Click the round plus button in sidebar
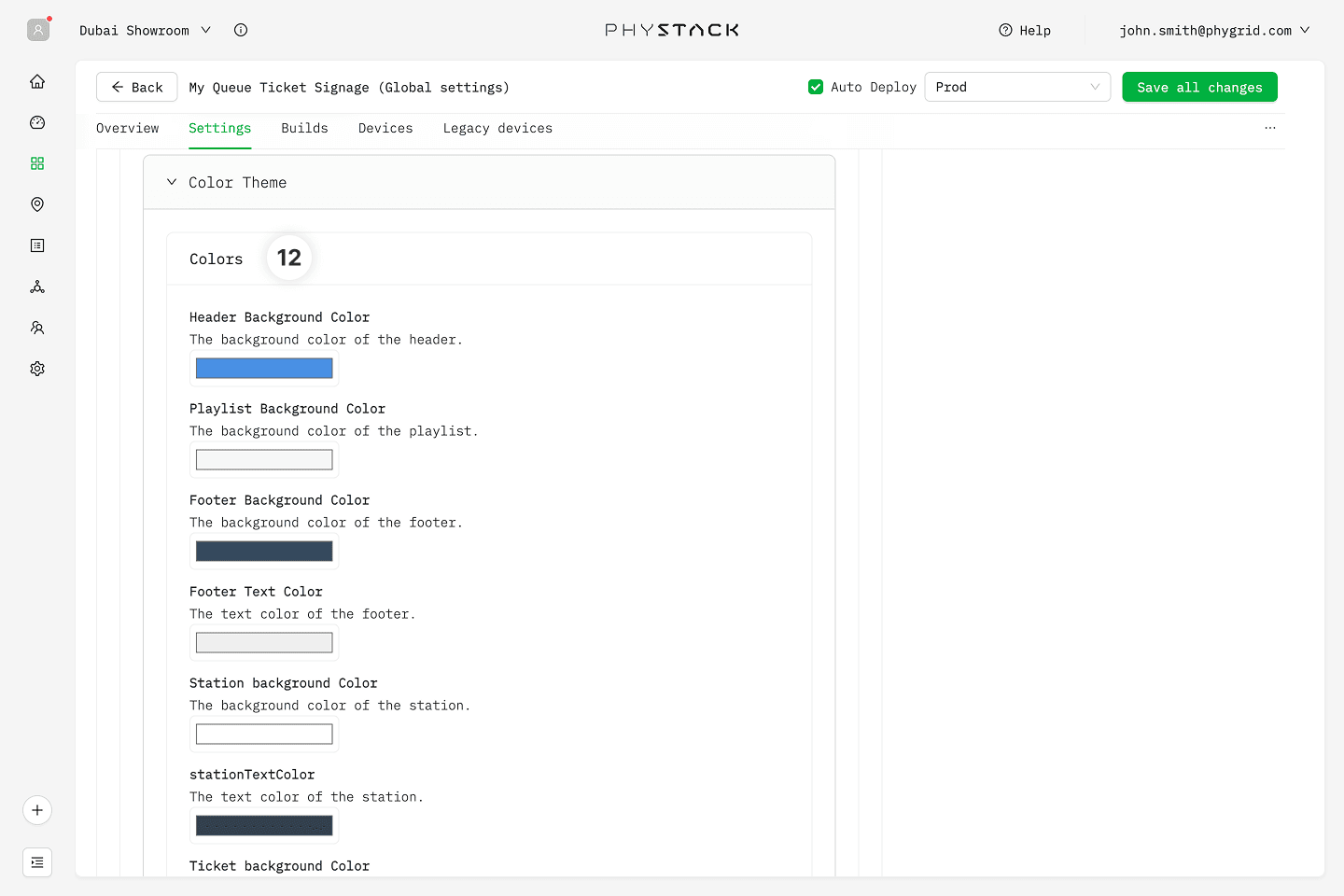 [37, 810]
